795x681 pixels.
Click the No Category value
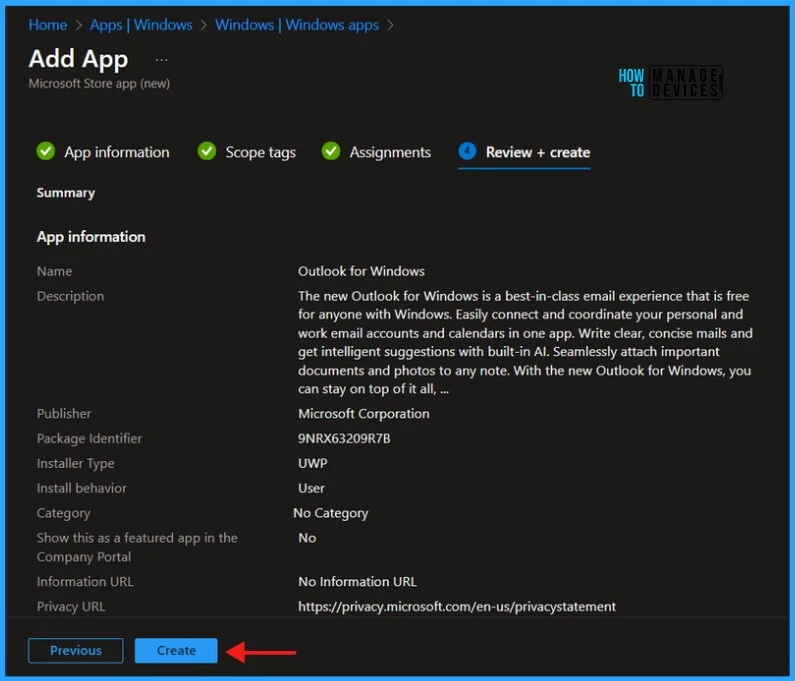(x=331, y=513)
